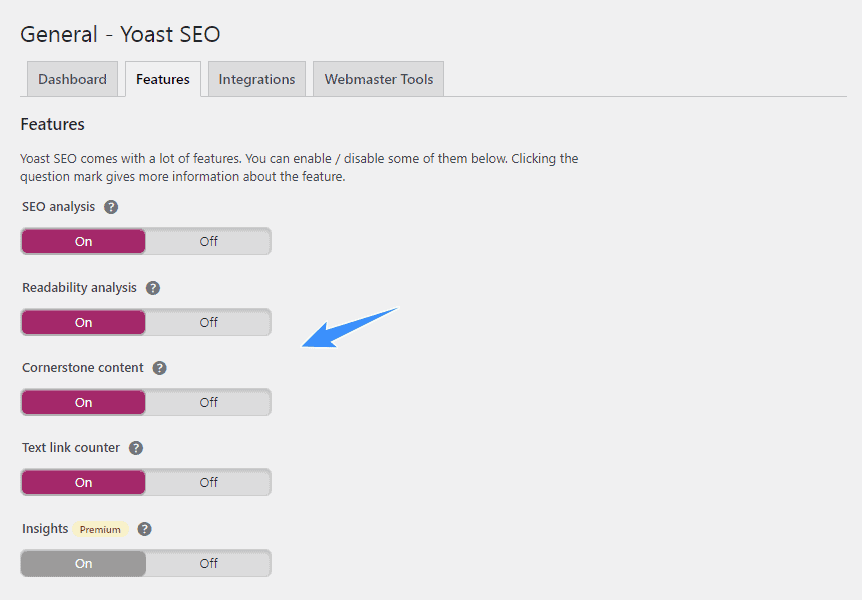Switch to the Dashboard tab
862x600 pixels.
click(x=73, y=79)
